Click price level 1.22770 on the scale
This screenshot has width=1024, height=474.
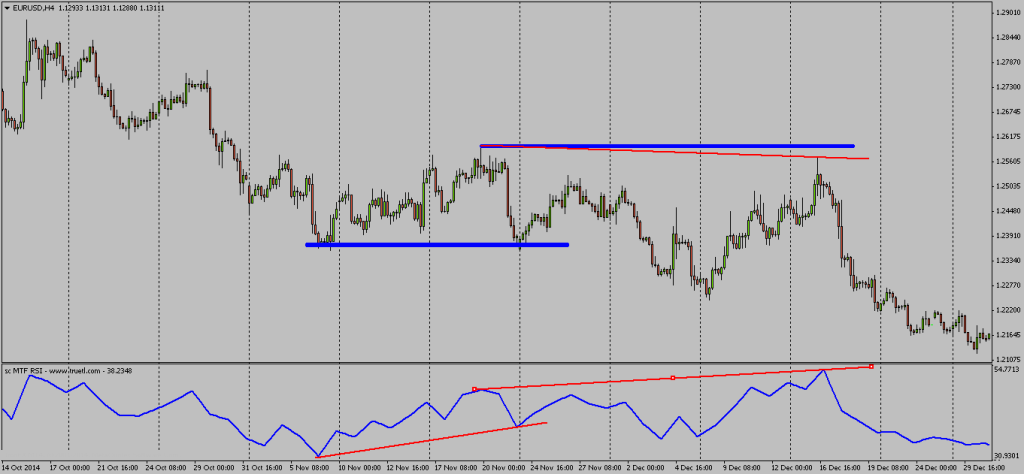1006,285
